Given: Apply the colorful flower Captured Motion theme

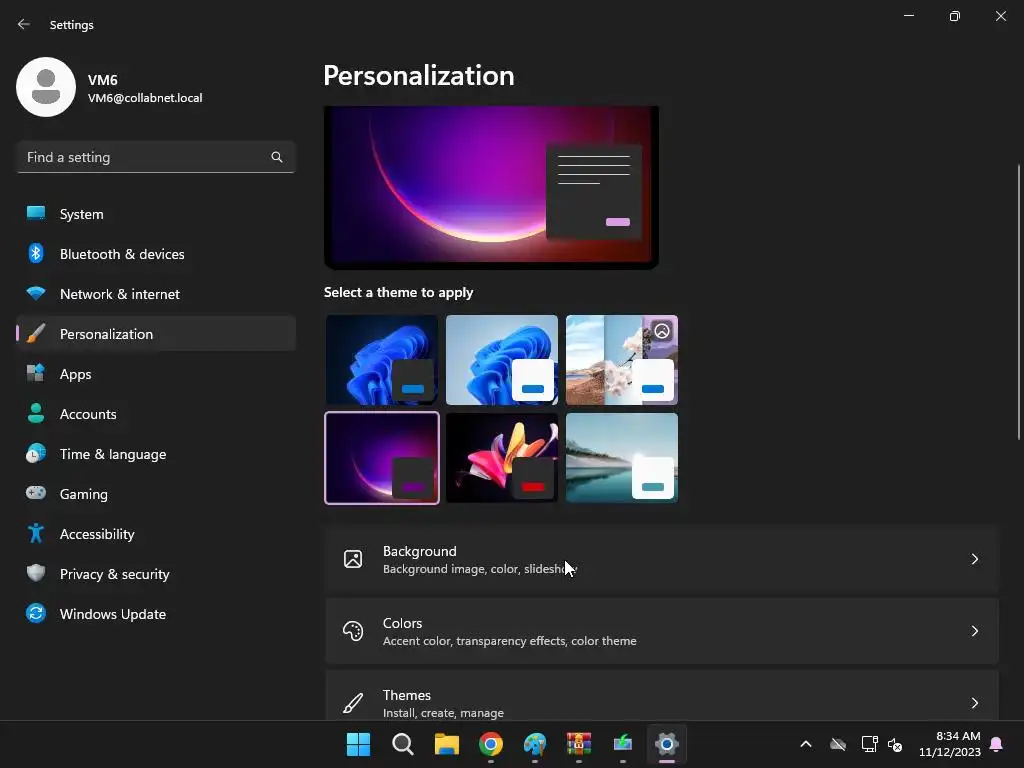Looking at the screenshot, I should (502, 458).
